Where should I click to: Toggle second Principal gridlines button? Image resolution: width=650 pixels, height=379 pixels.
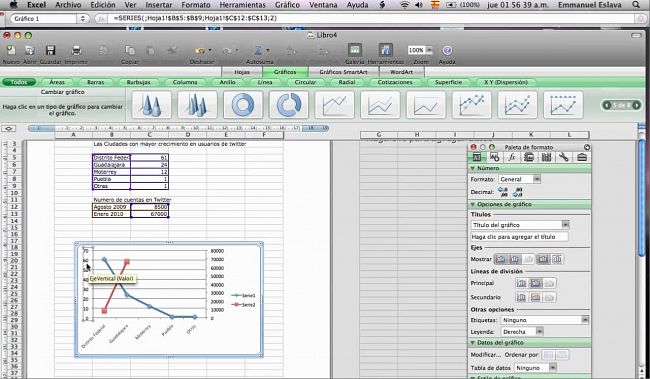tap(536, 283)
